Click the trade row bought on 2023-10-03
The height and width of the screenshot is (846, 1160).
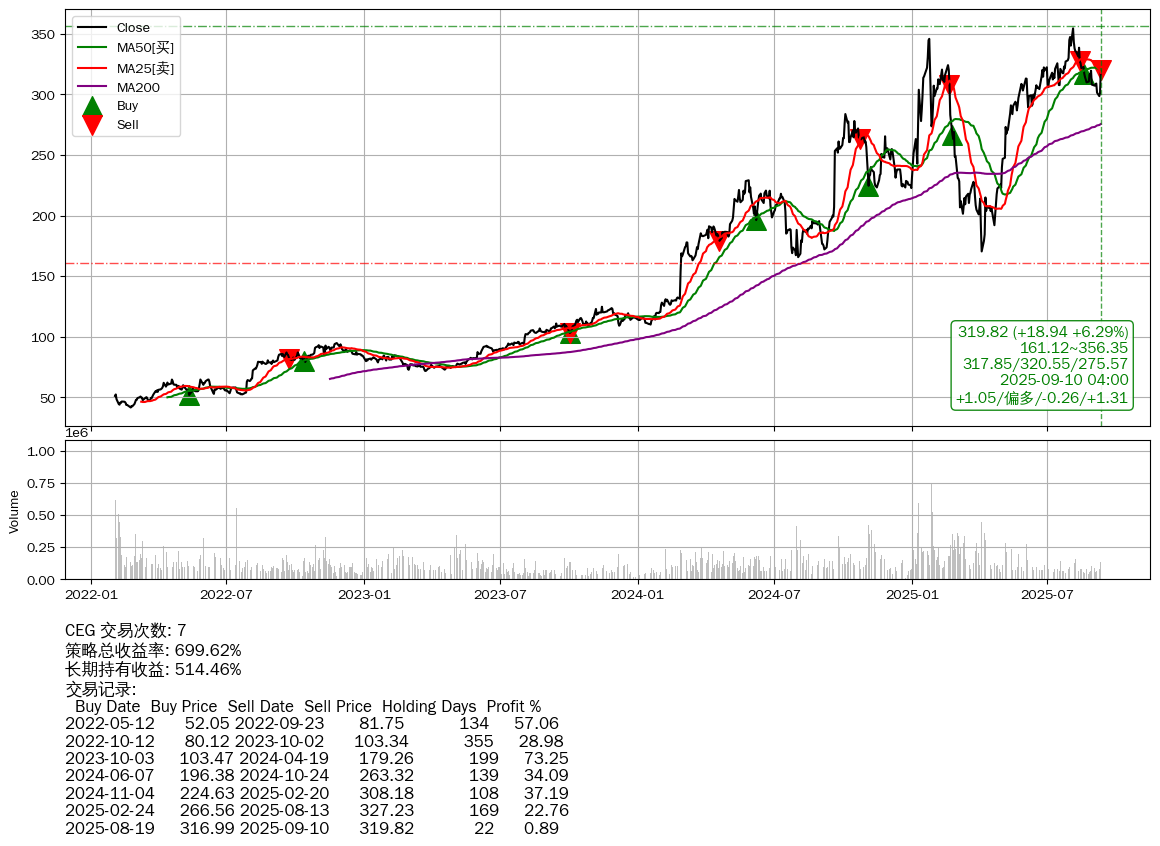click(316, 758)
